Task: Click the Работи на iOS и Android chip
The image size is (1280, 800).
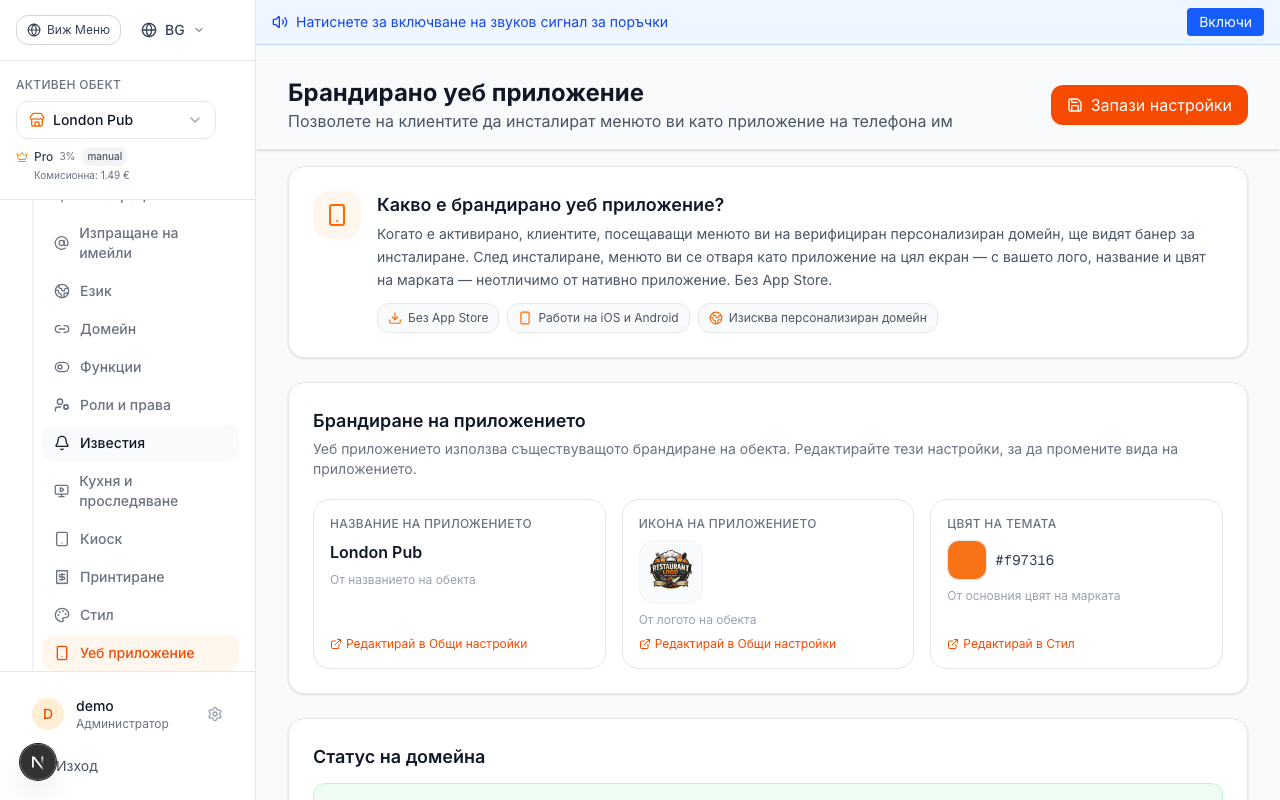Action: pos(598,318)
